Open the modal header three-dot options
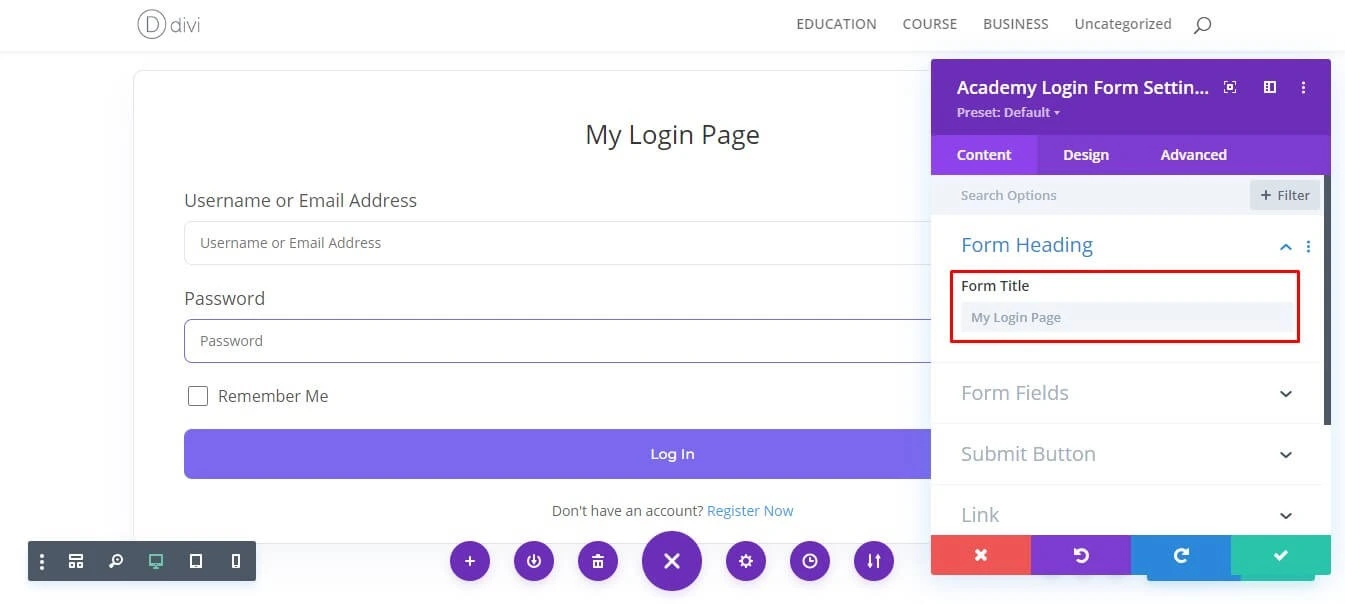This screenshot has width=1345, height=604. [x=1303, y=88]
